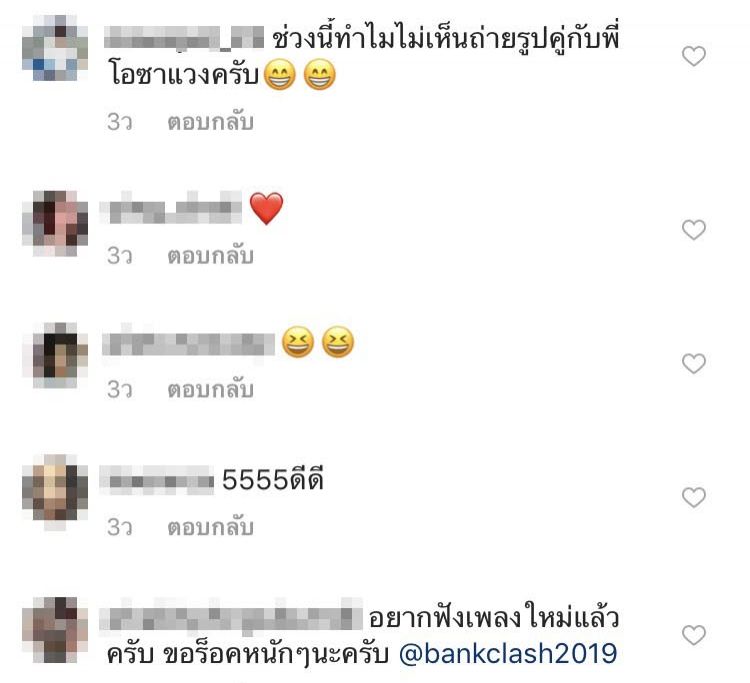This screenshot has width=750, height=683.
Task: Like the 5555ดีดี comment
Action: 694,497
